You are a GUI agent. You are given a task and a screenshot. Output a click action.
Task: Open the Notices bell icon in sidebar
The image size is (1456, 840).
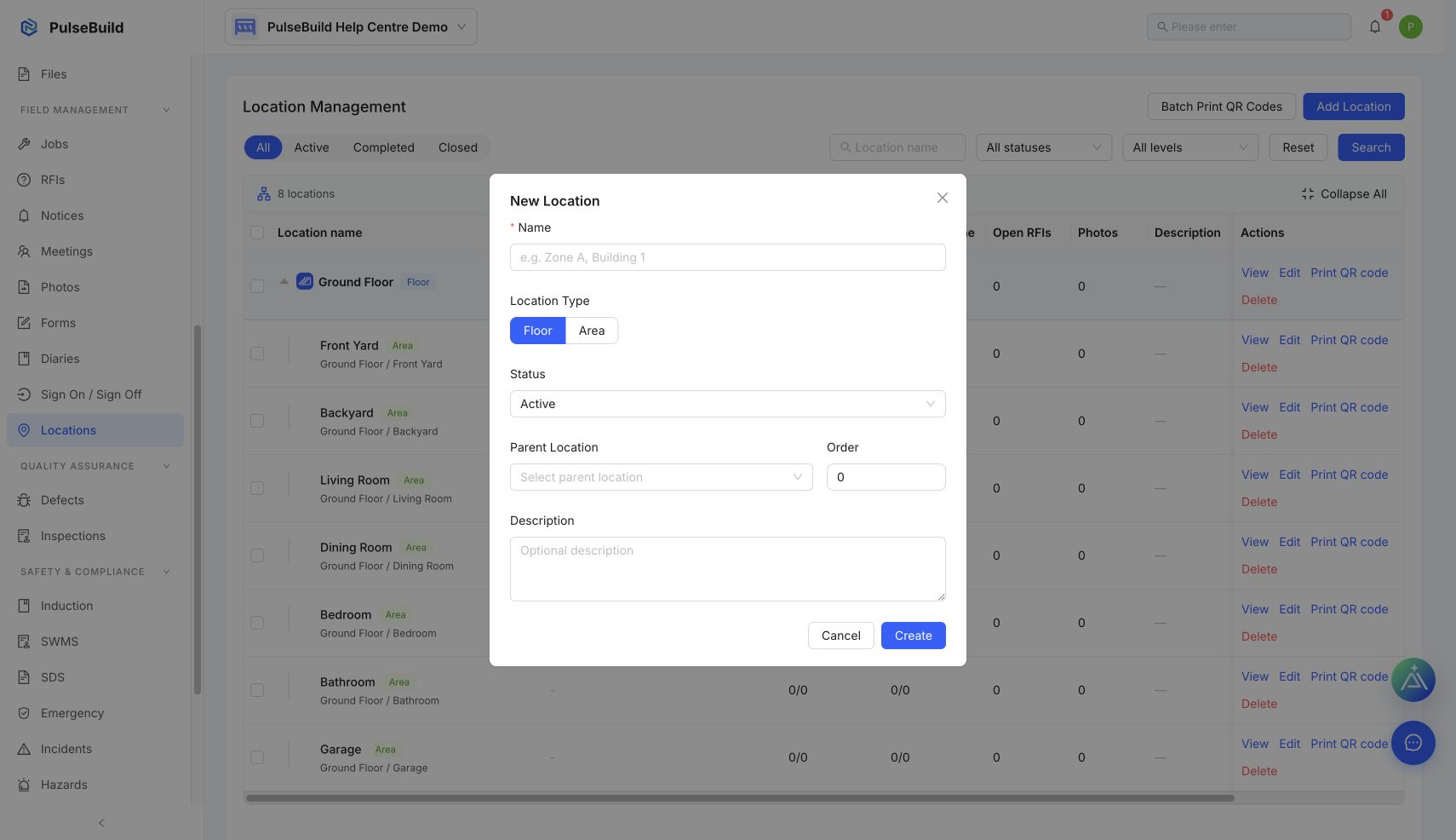pos(24,216)
